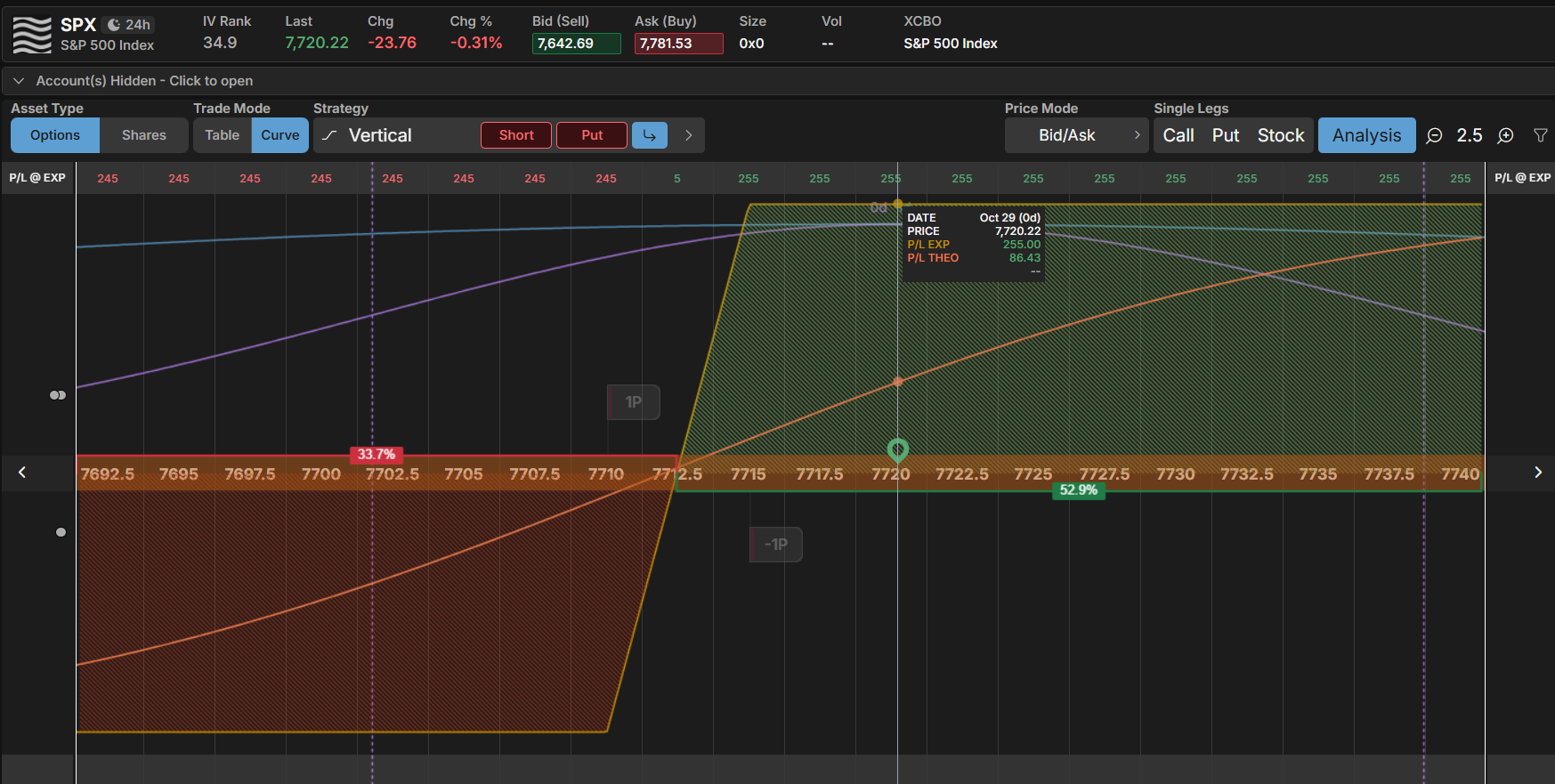Click the chevron next to the swap button
The width and height of the screenshot is (1555, 784).
(688, 135)
